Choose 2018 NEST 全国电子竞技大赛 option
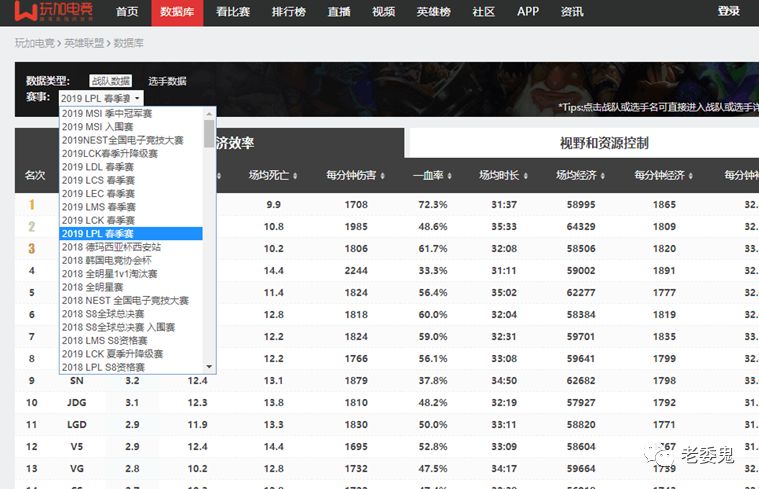Viewport: 759px width, 489px height. click(x=131, y=300)
